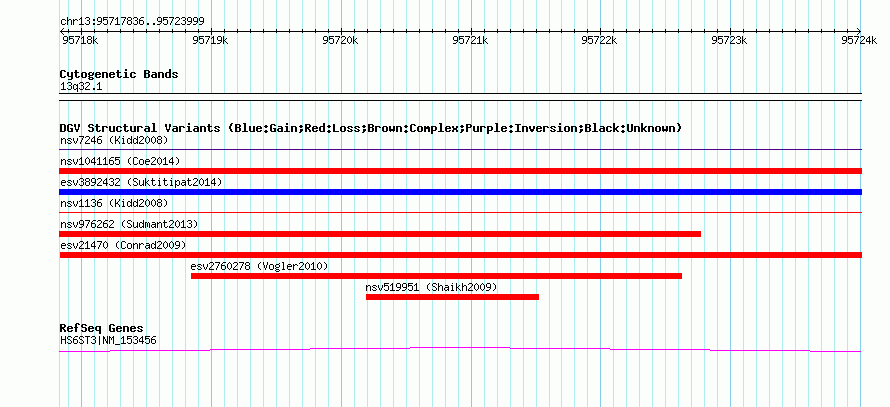Select the nsv519951 short red bar
890x407 pixels.
(x=452, y=297)
